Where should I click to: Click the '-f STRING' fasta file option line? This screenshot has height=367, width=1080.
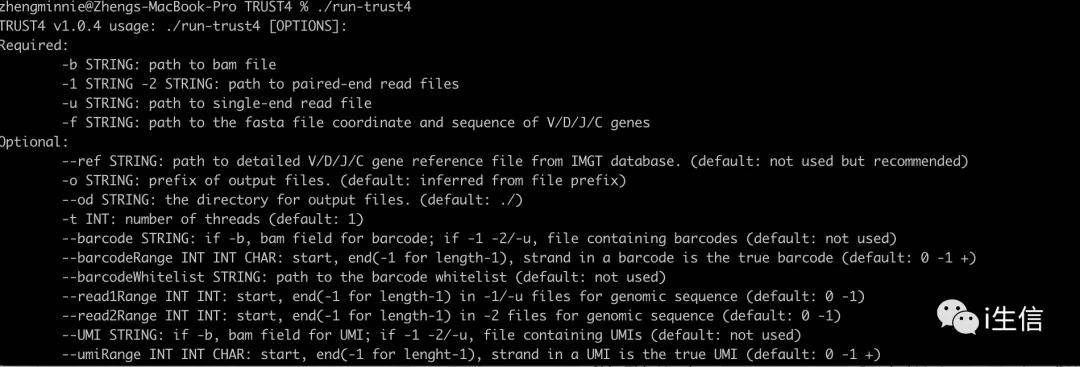tap(356, 123)
